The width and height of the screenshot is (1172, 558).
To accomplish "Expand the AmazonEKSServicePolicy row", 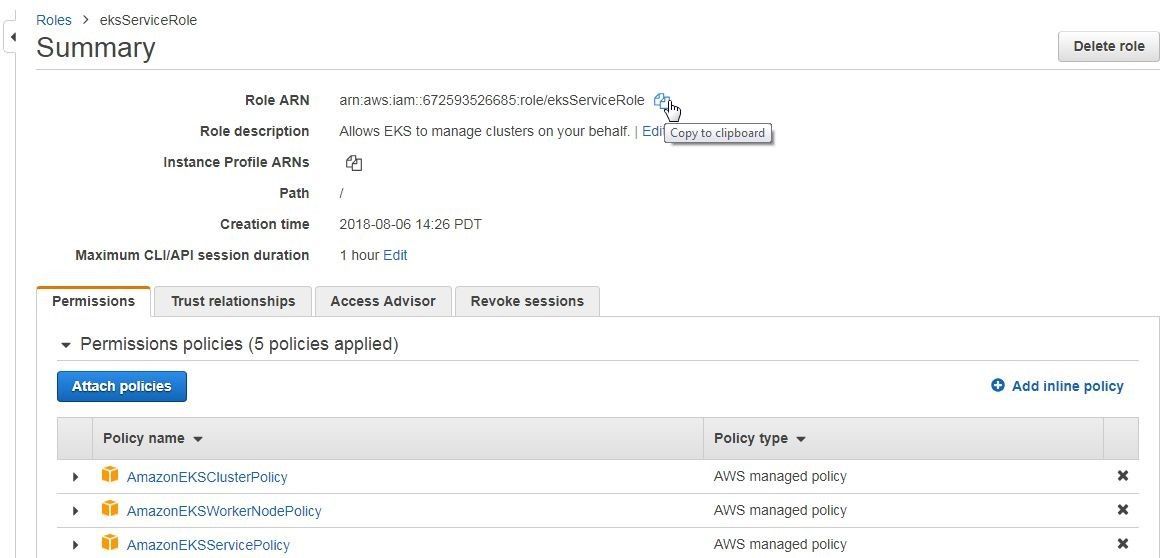I will click(75, 545).
